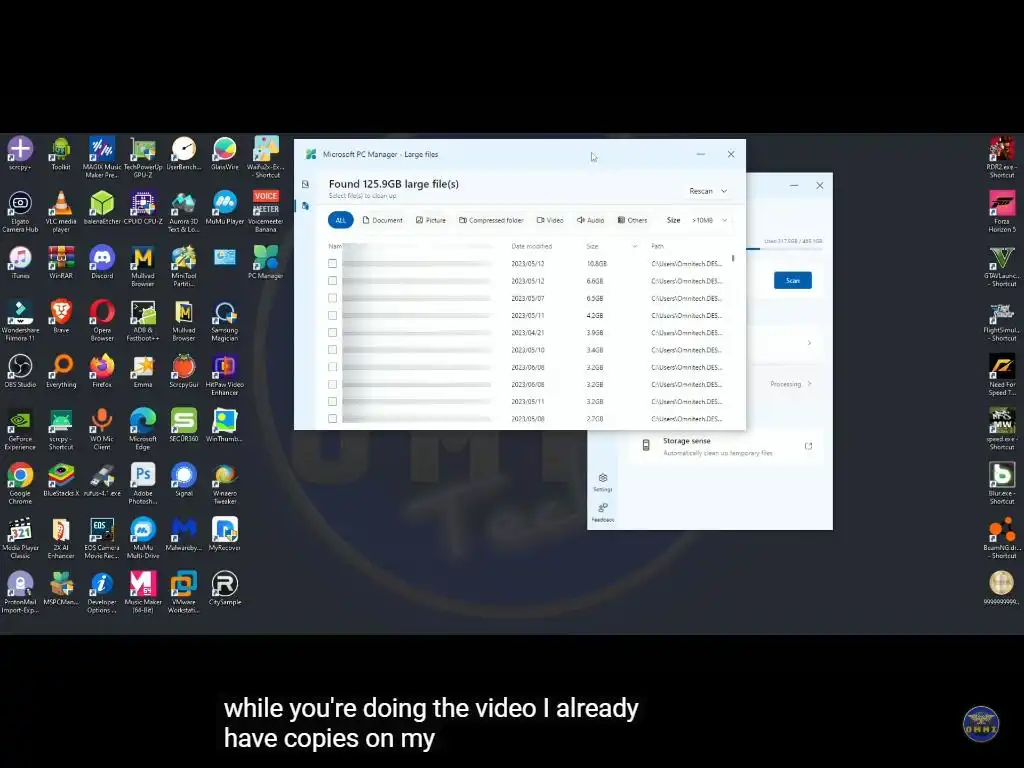Open the Malwarebytes desktop shortcut
Screen dimensions: 1024x768
(184, 534)
